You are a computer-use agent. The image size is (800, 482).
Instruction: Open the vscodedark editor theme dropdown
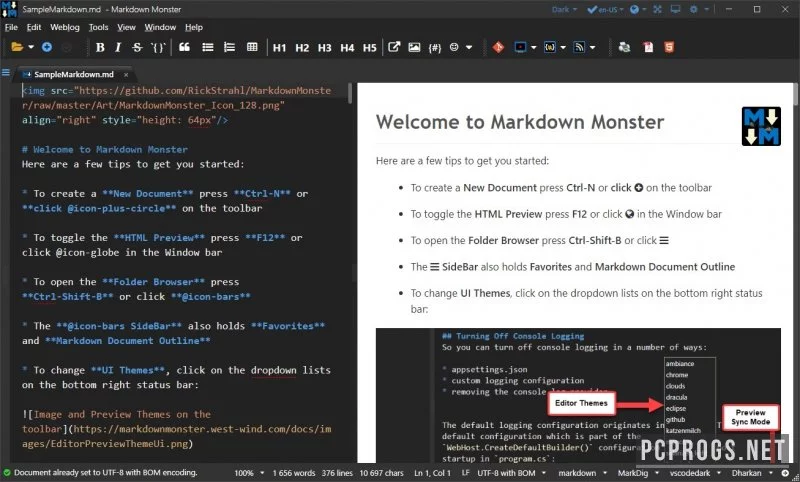click(695, 473)
